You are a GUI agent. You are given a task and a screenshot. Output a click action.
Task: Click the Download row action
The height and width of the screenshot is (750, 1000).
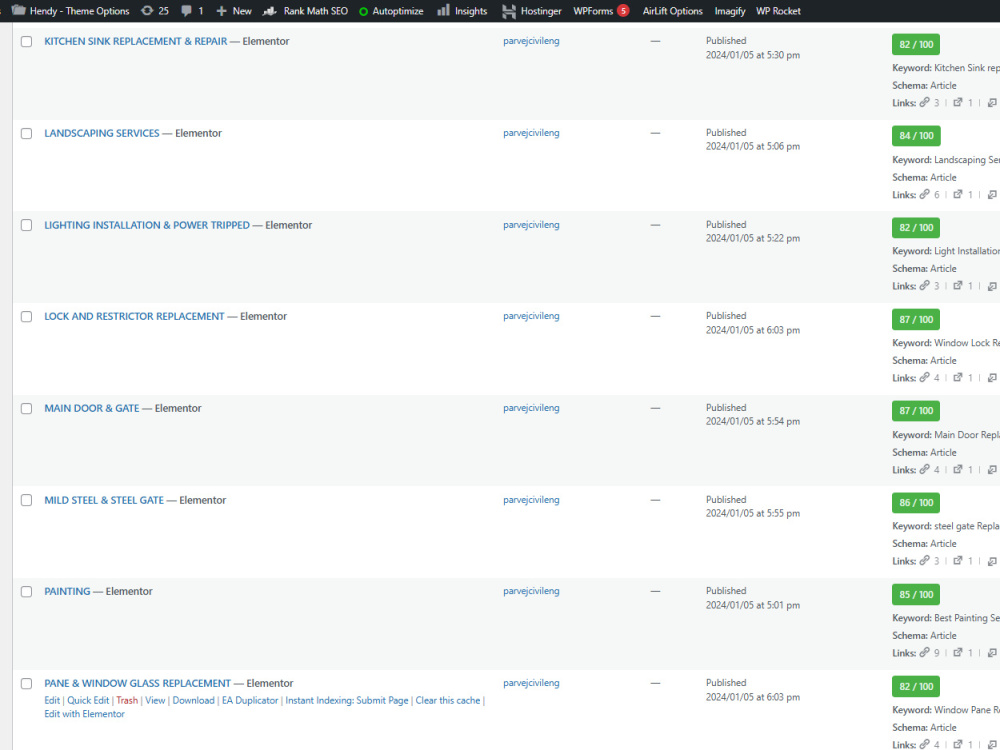pyautogui.click(x=193, y=700)
